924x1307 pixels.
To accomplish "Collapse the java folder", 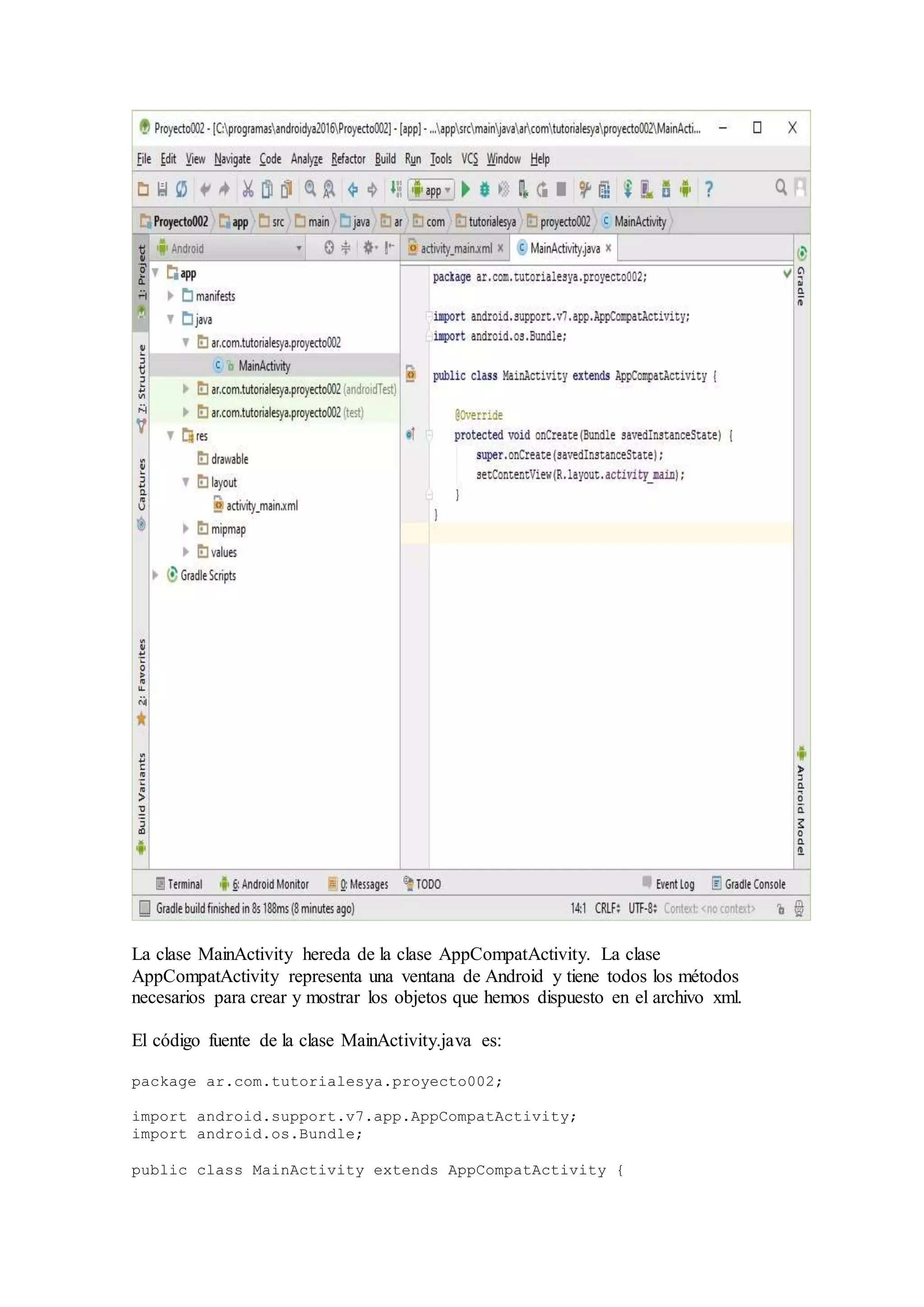I will pos(170,320).
